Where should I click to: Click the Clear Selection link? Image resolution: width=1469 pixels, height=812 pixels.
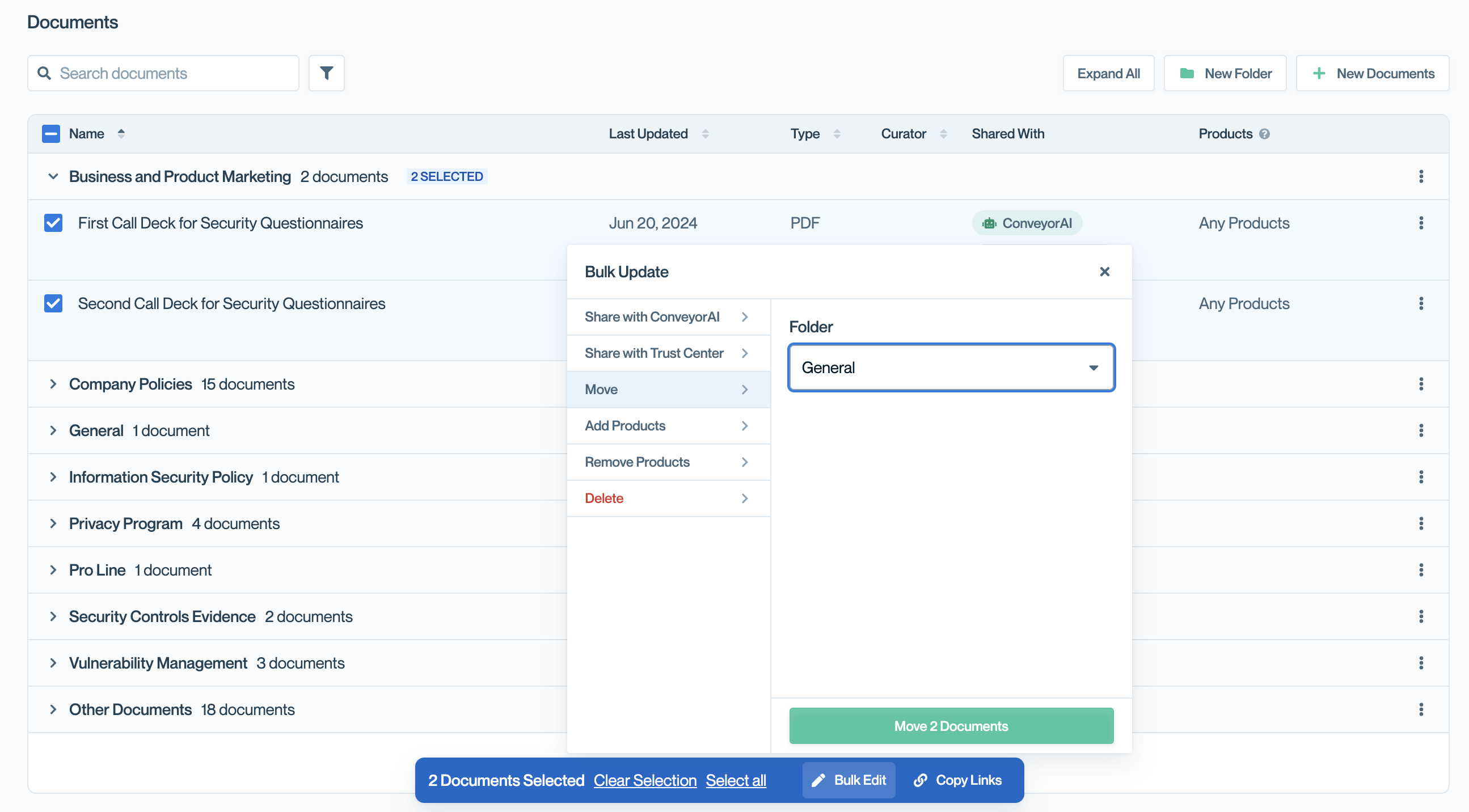(x=644, y=780)
